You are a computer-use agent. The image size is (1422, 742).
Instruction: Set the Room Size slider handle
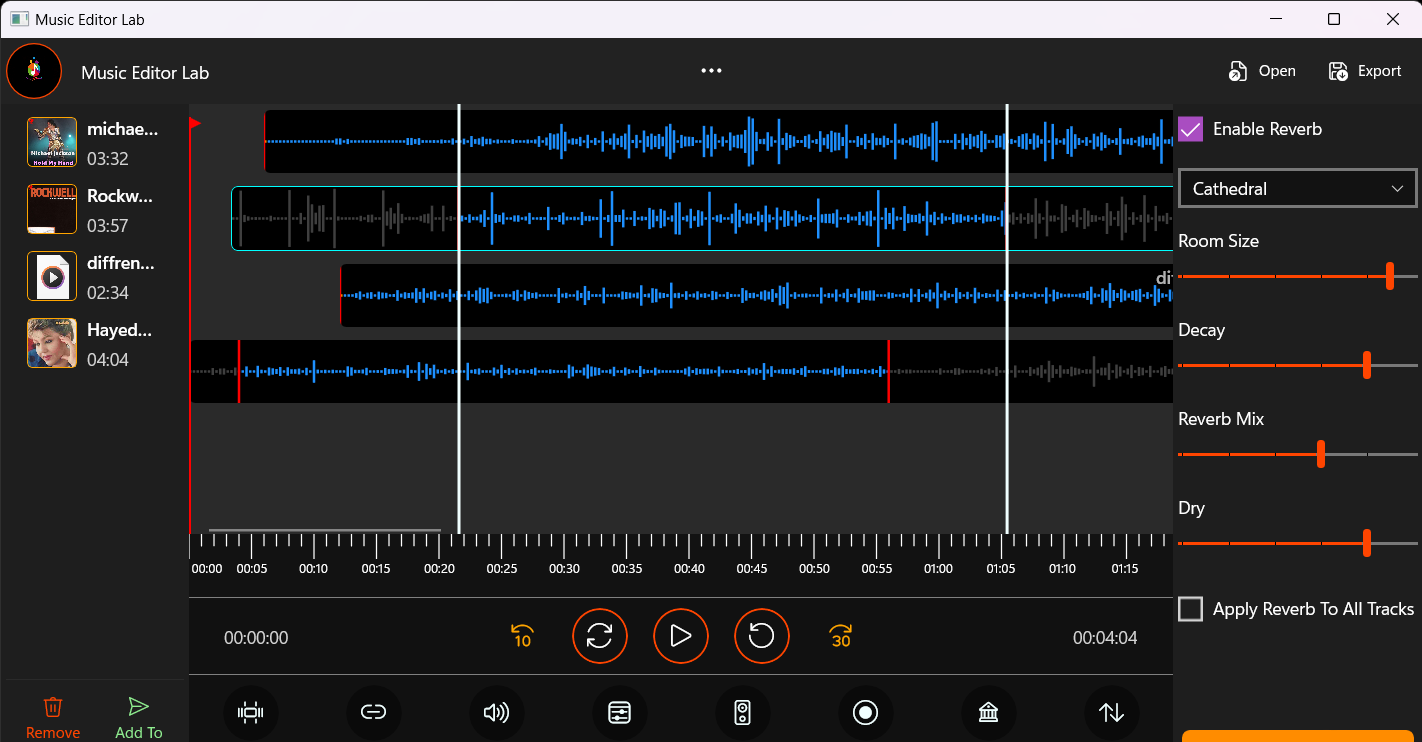(x=1391, y=275)
